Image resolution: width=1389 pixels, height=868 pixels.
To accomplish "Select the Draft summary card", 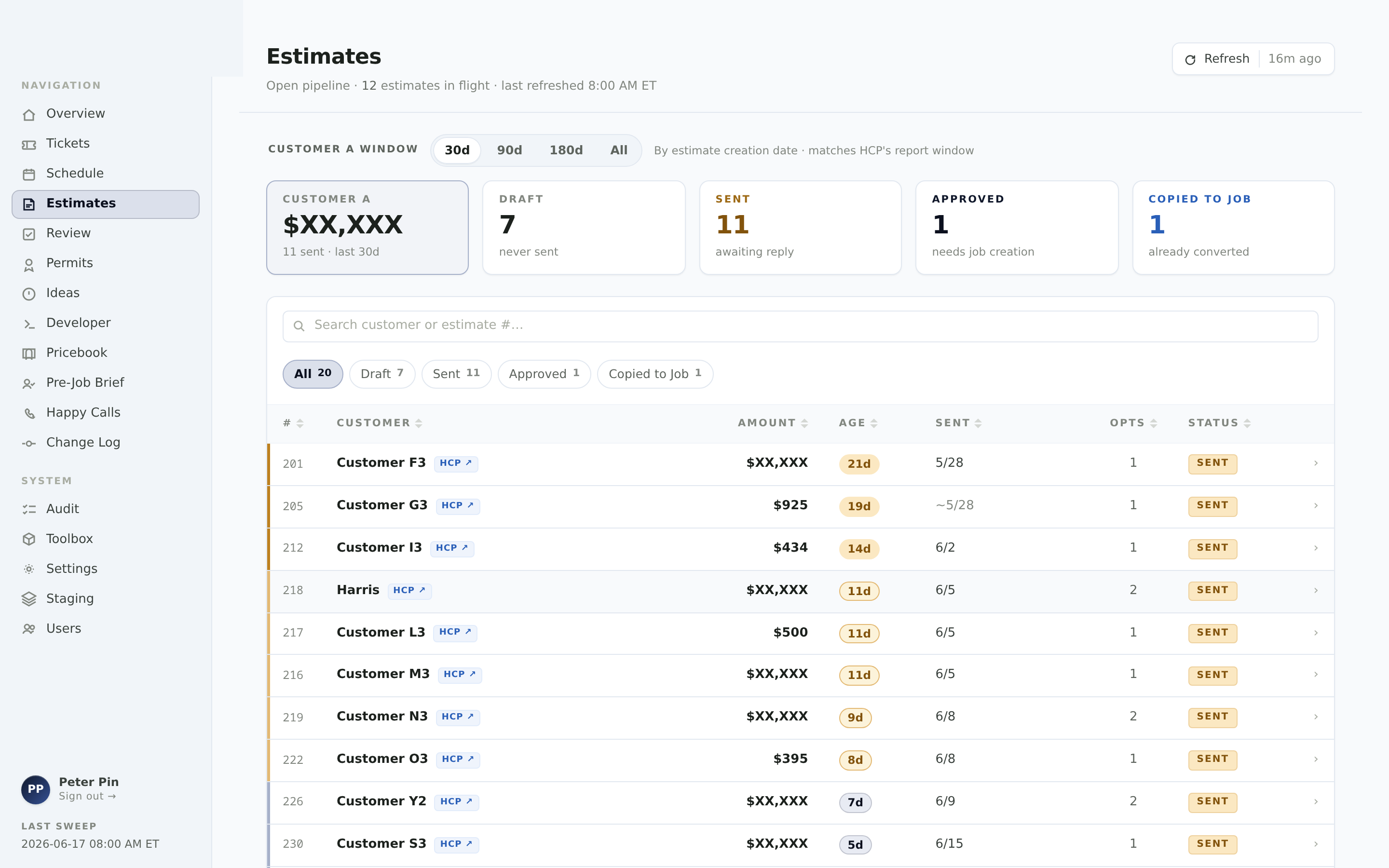I will tap(584, 228).
